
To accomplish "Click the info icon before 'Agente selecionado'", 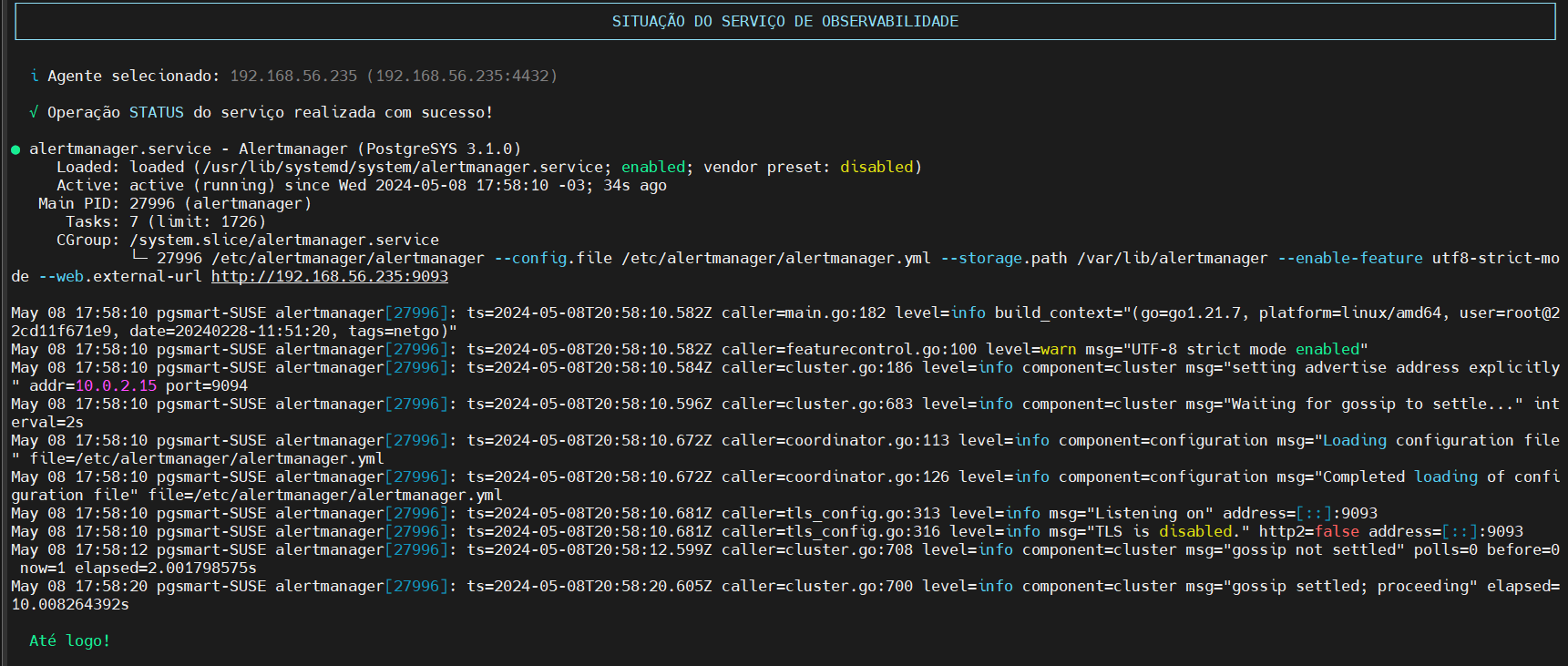I will pyautogui.click(x=35, y=76).
